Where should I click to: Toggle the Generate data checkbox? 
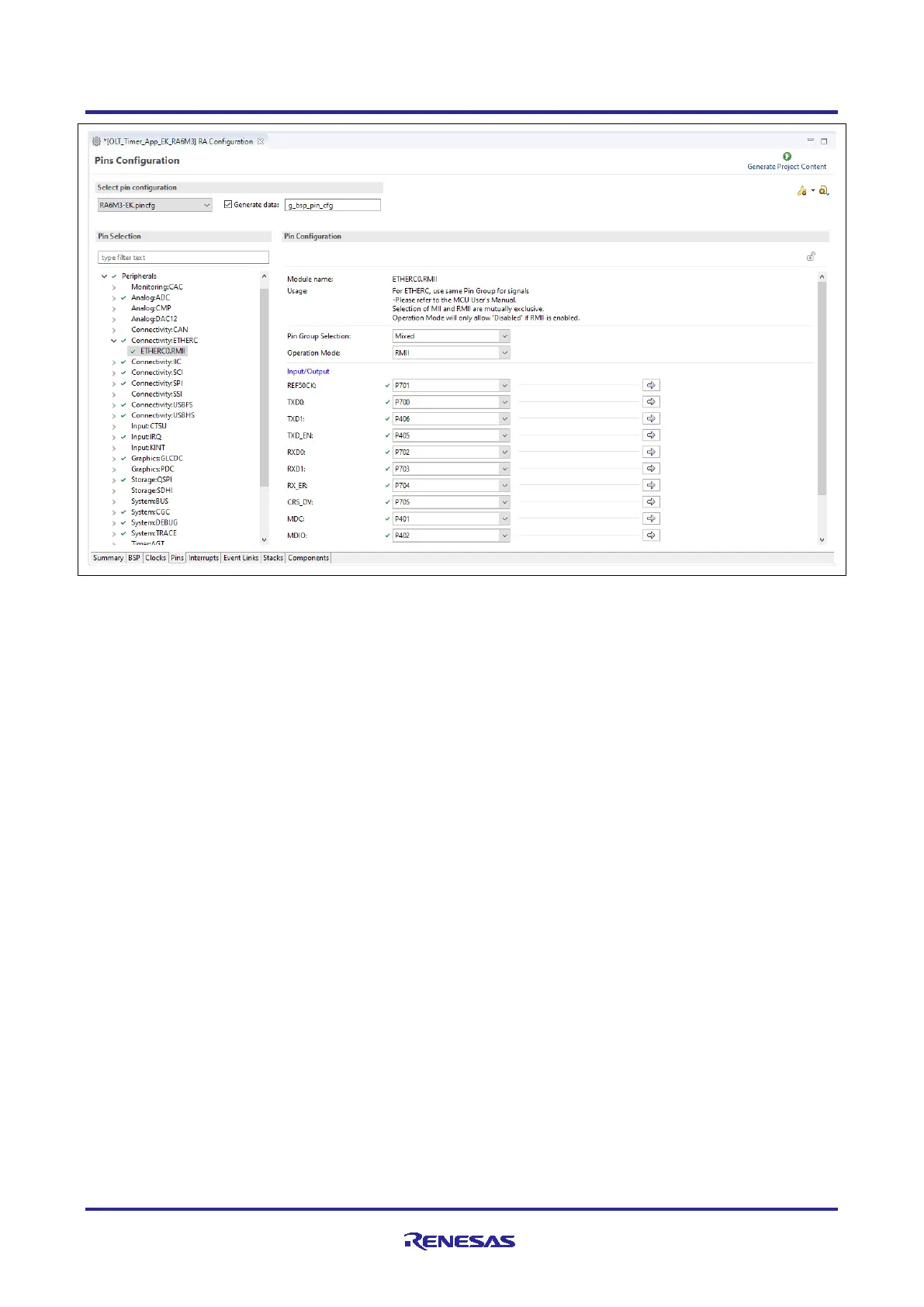pyautogui.click(x=228, y=204)
